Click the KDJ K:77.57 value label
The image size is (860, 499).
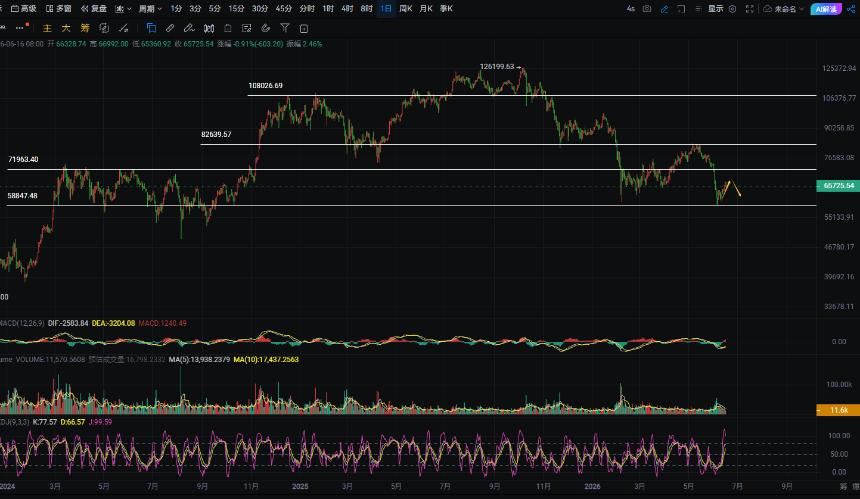coord(45,422)
